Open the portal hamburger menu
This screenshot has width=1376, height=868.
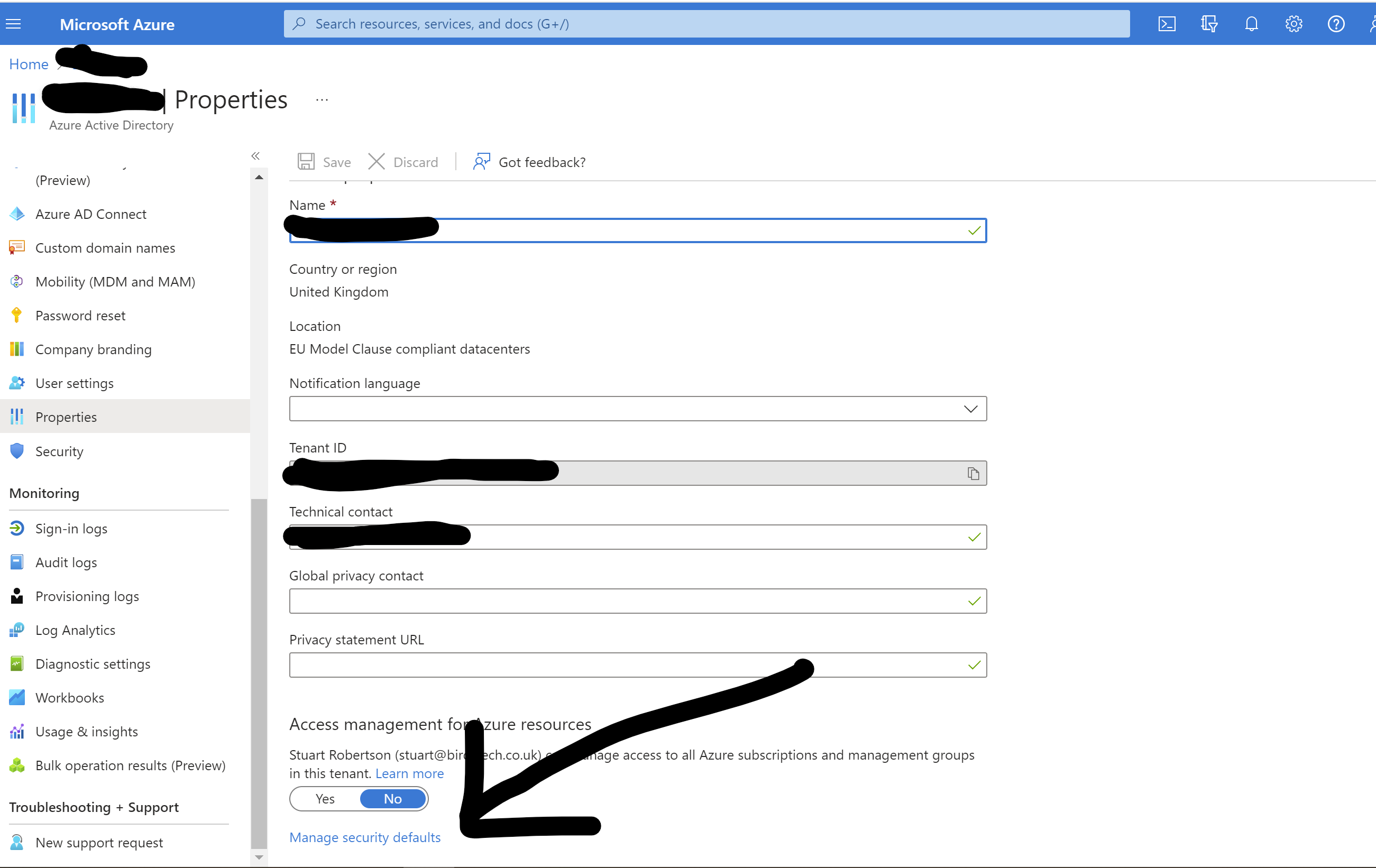point(13,24)
